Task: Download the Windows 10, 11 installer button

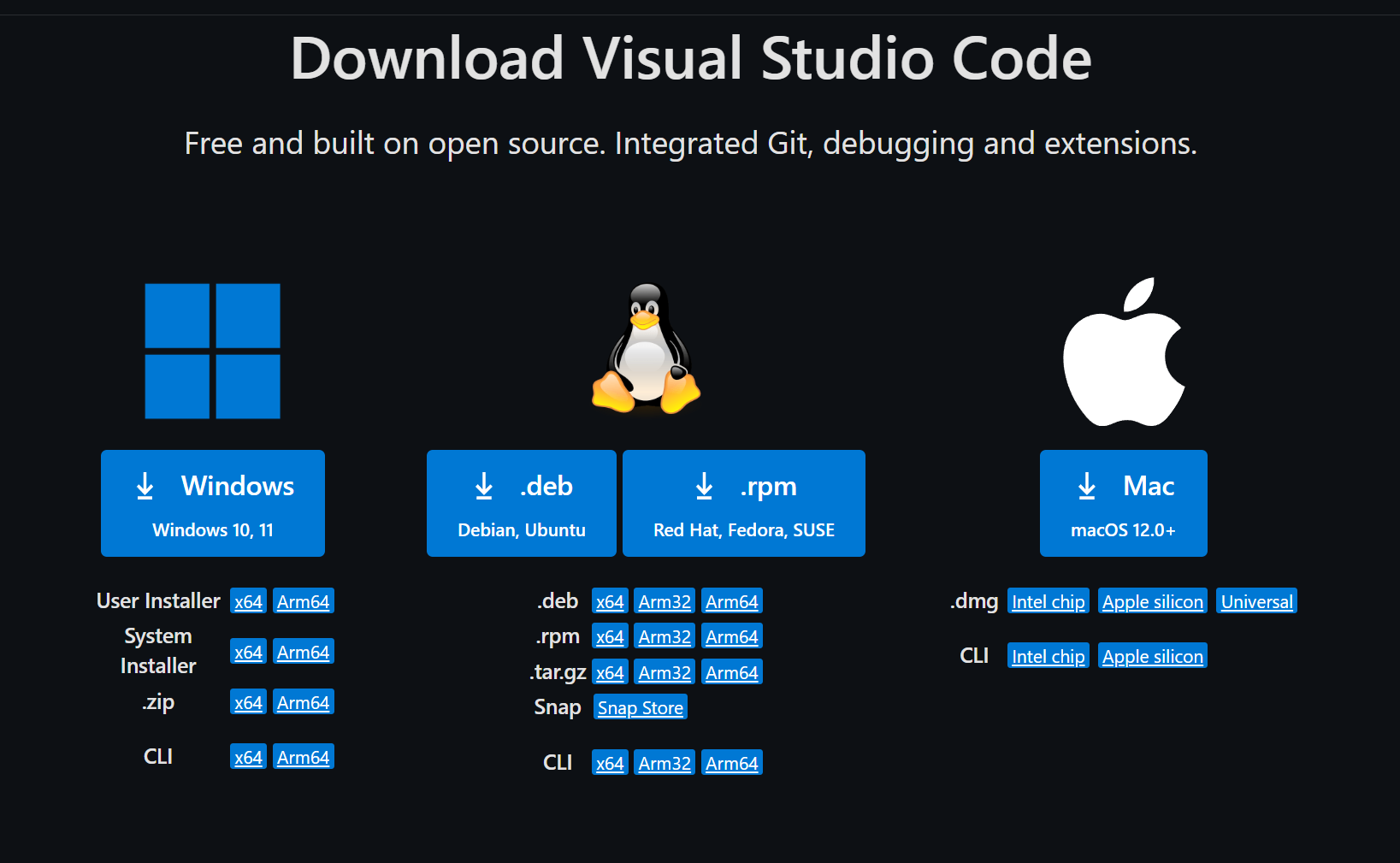Action: [213, 503]
